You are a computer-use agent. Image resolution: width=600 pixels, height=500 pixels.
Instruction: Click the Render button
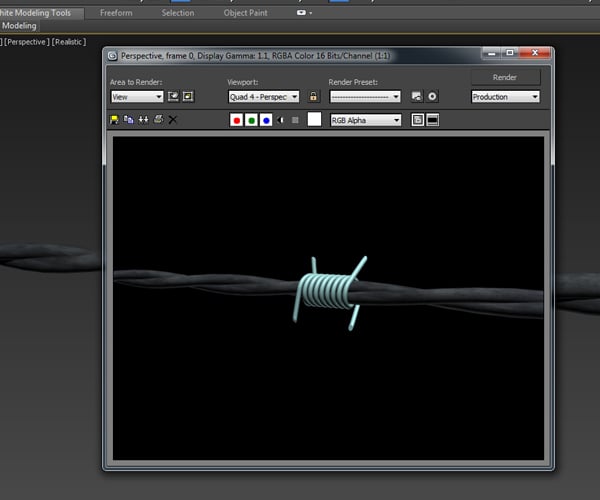pos(505,77)
